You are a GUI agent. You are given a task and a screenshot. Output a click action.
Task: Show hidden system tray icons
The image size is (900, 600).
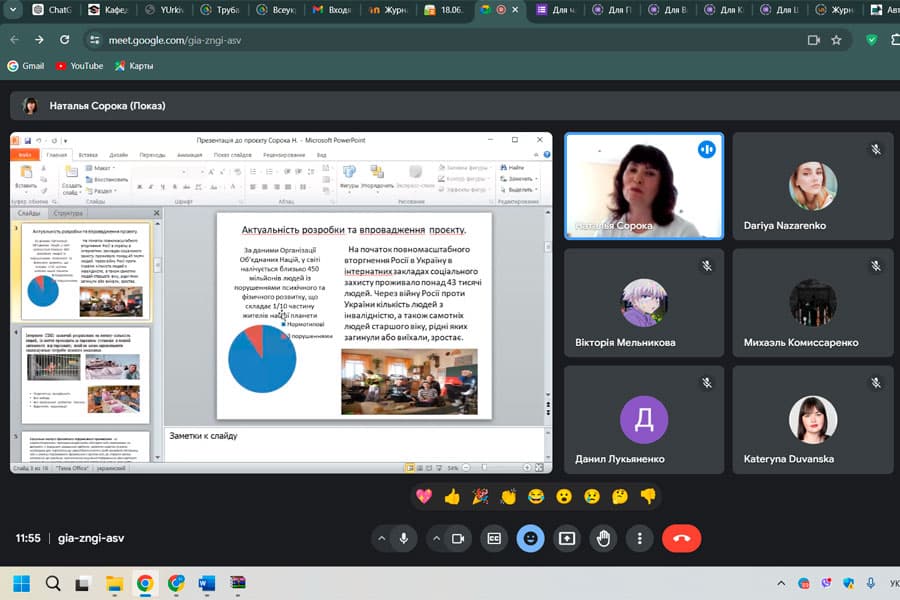pyautogui.click(x=781, y=583)
